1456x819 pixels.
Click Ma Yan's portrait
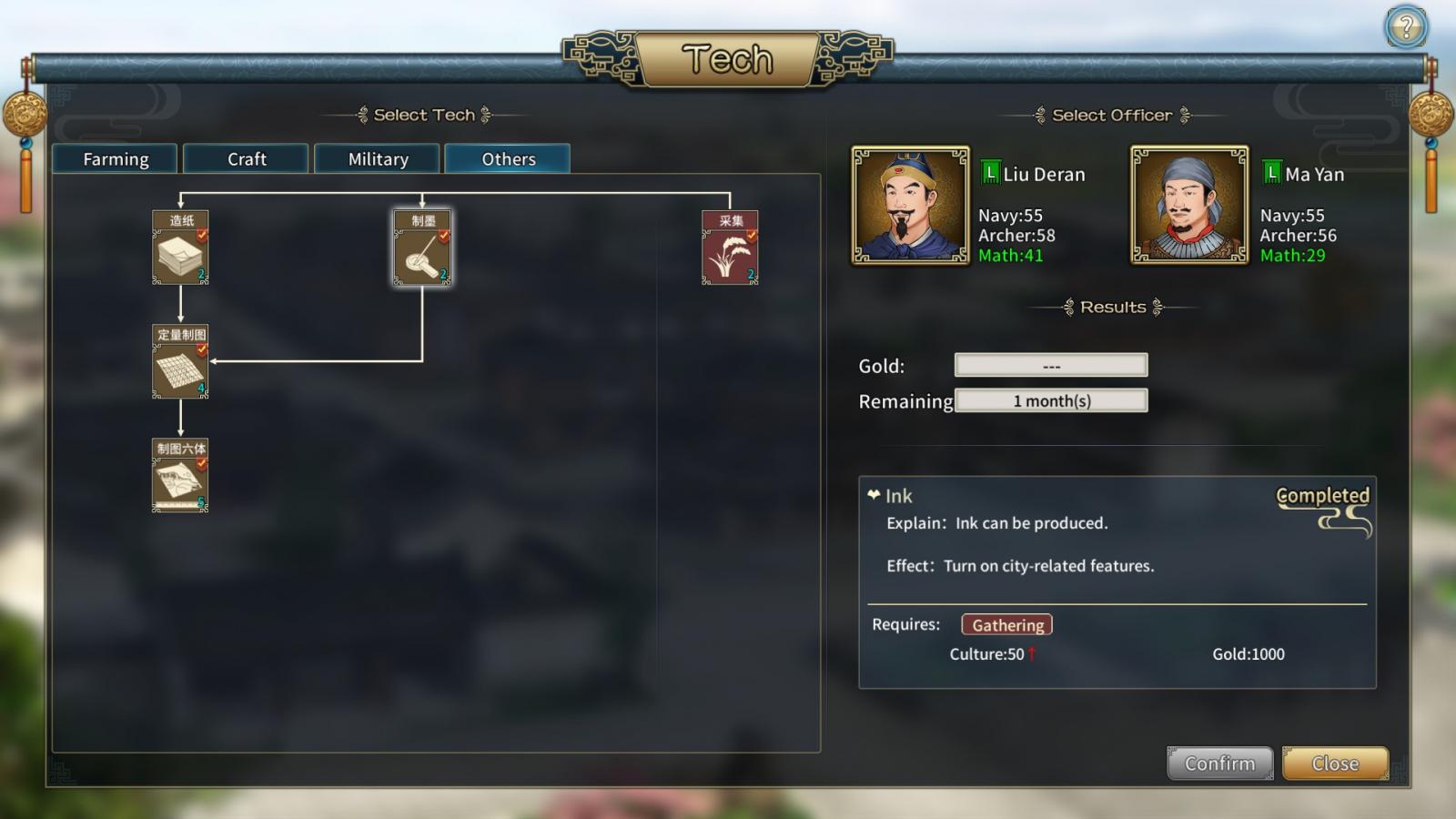pos(1189,205)
